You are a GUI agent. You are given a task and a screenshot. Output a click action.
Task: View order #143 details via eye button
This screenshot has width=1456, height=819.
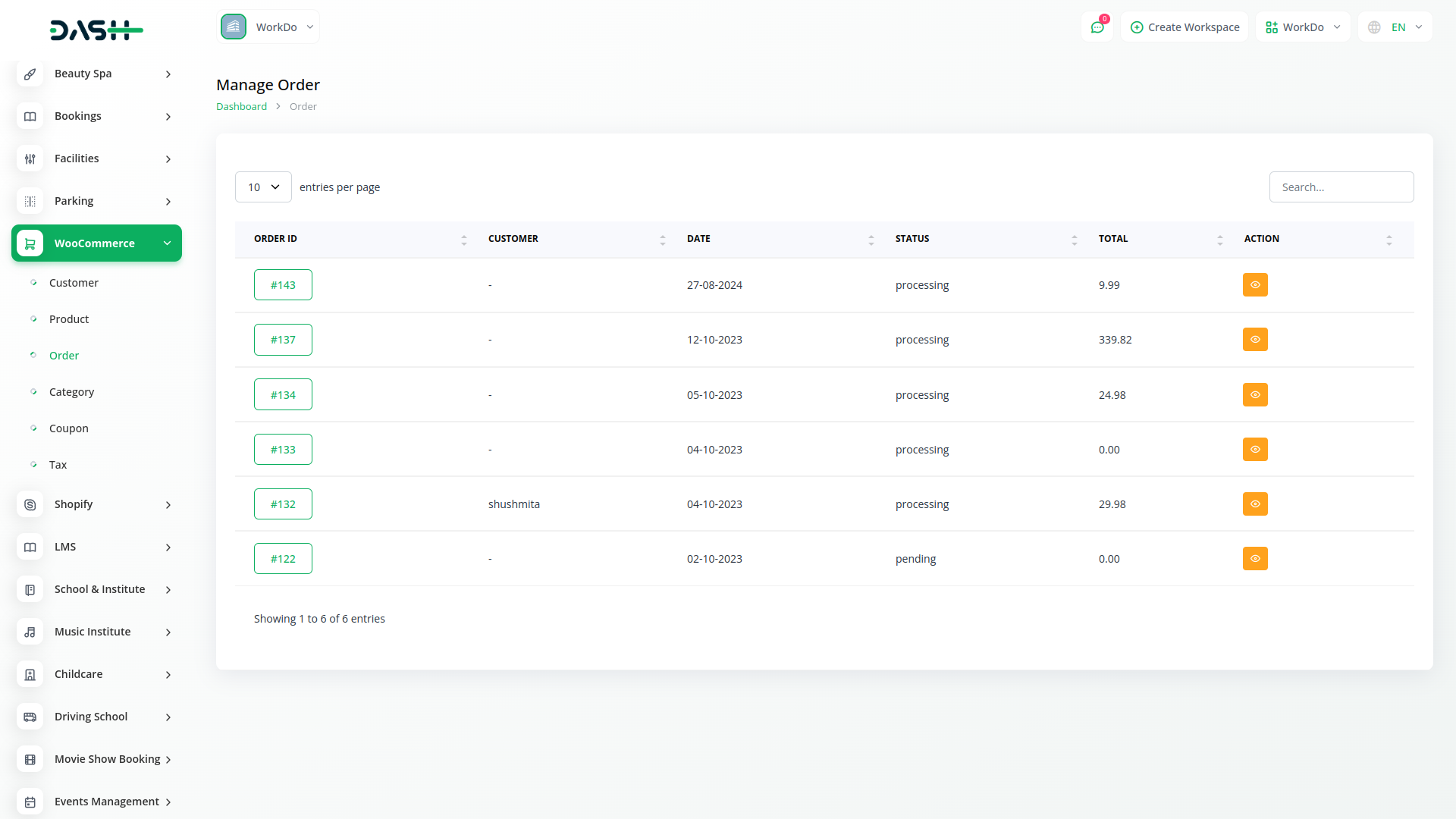[1255, 285]
